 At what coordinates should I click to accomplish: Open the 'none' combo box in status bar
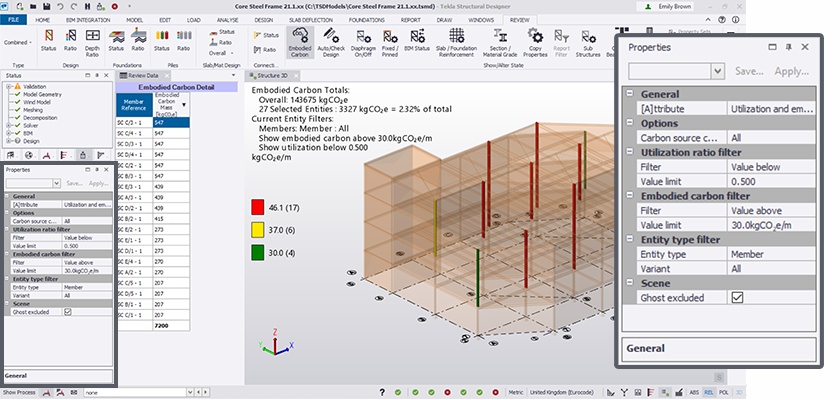click(x=138, y=393)
